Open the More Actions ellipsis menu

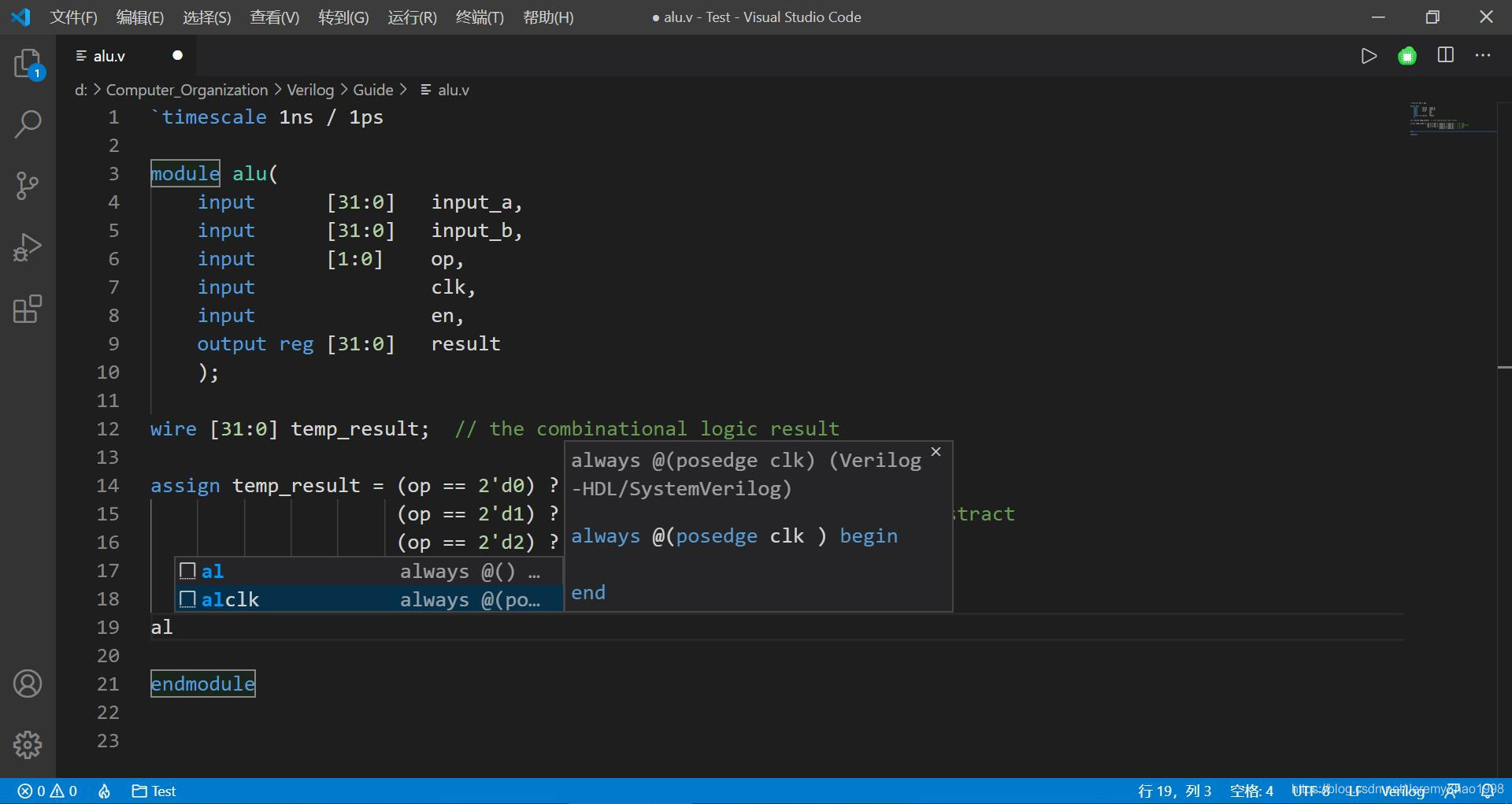[x=1484, y=55]
